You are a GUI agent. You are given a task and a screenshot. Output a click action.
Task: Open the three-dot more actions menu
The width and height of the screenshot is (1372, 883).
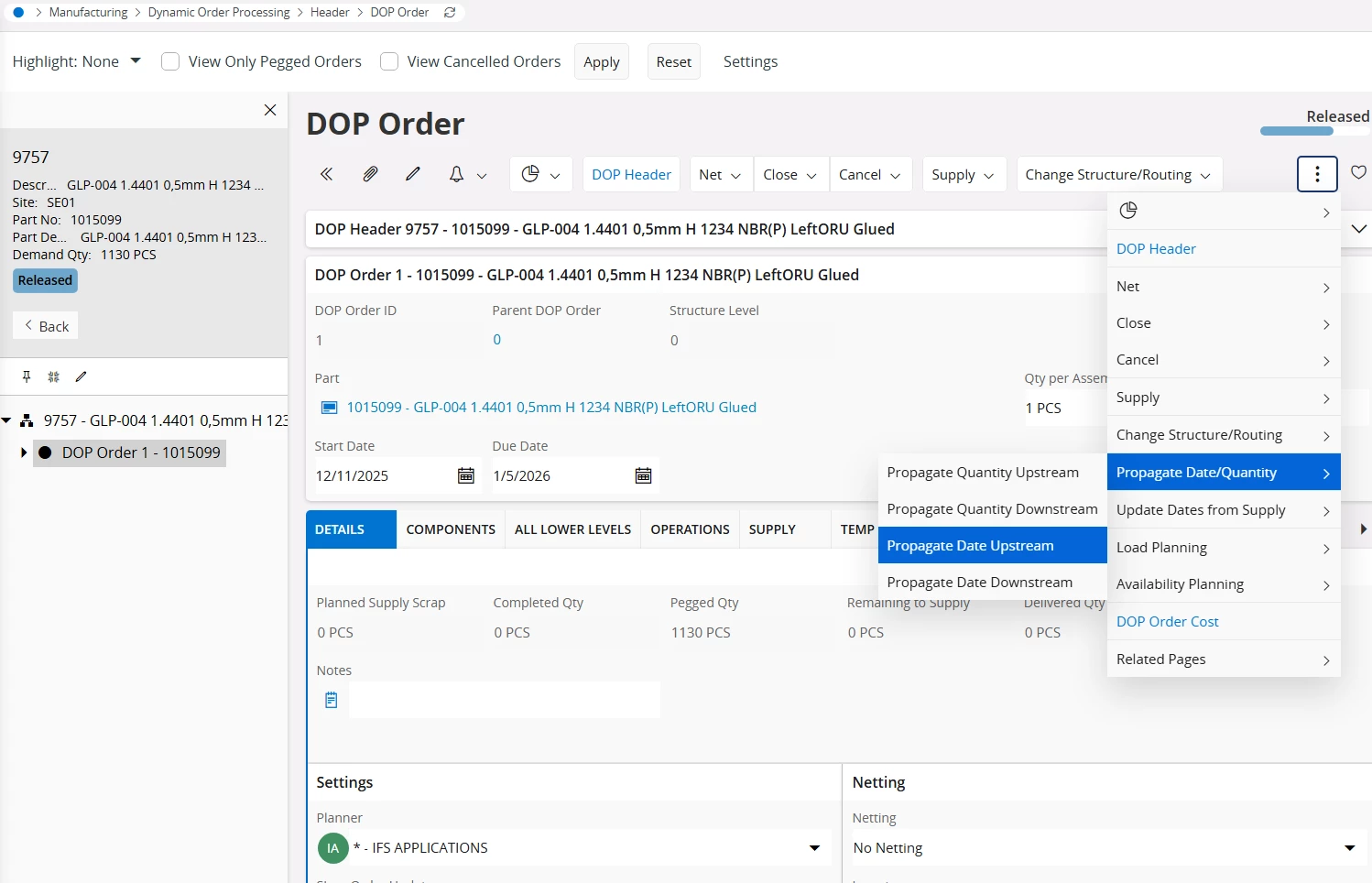click(x=1317, y=174)
